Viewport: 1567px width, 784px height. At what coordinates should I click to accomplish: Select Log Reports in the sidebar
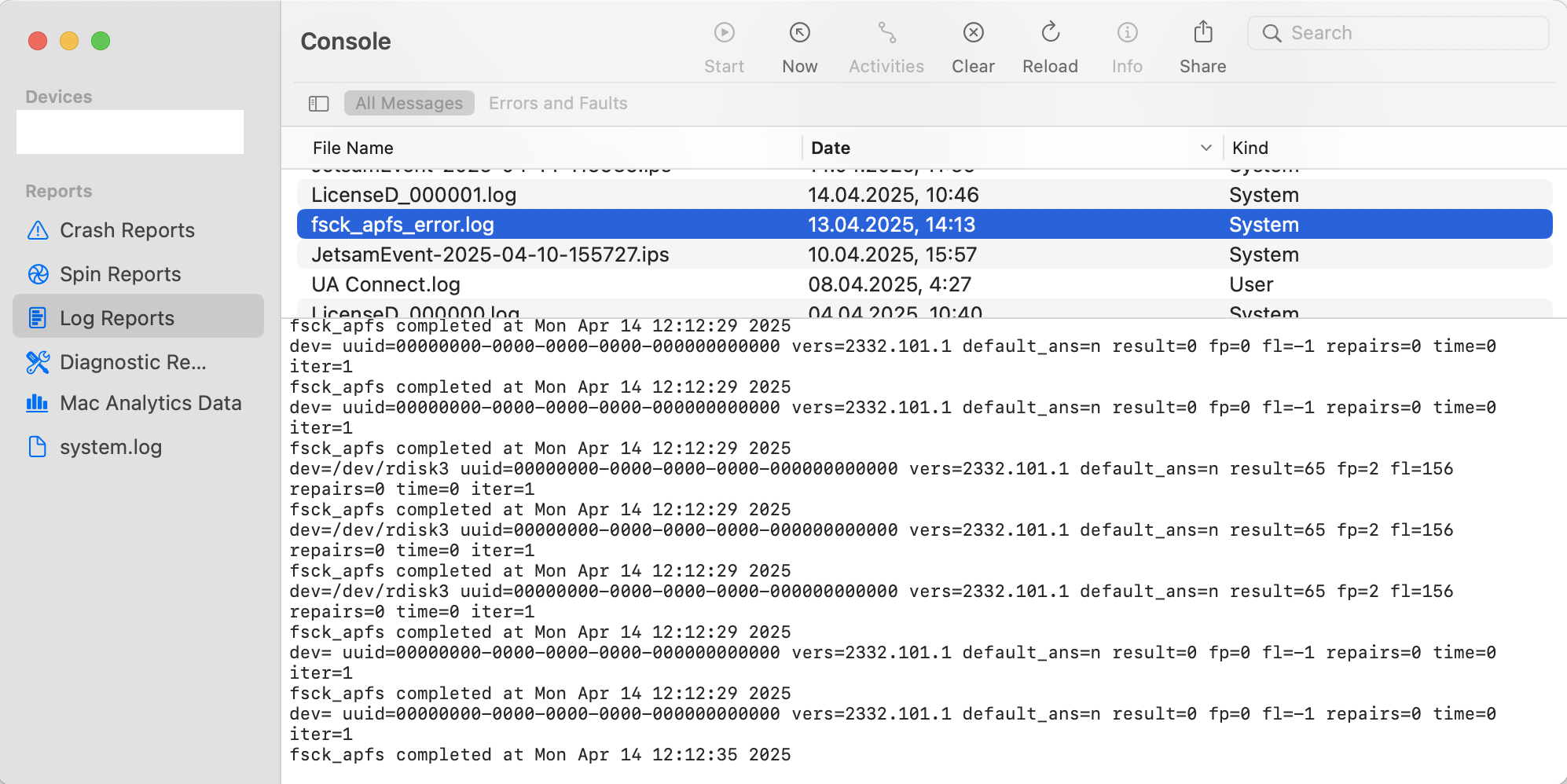tap(138, 317)
